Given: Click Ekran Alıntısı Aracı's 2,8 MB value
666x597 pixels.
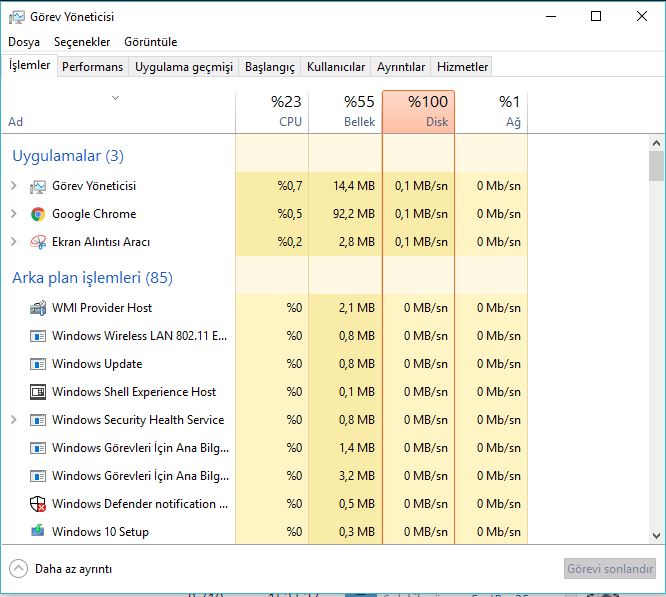Looking at the screenshot, I should coord(357,242).
